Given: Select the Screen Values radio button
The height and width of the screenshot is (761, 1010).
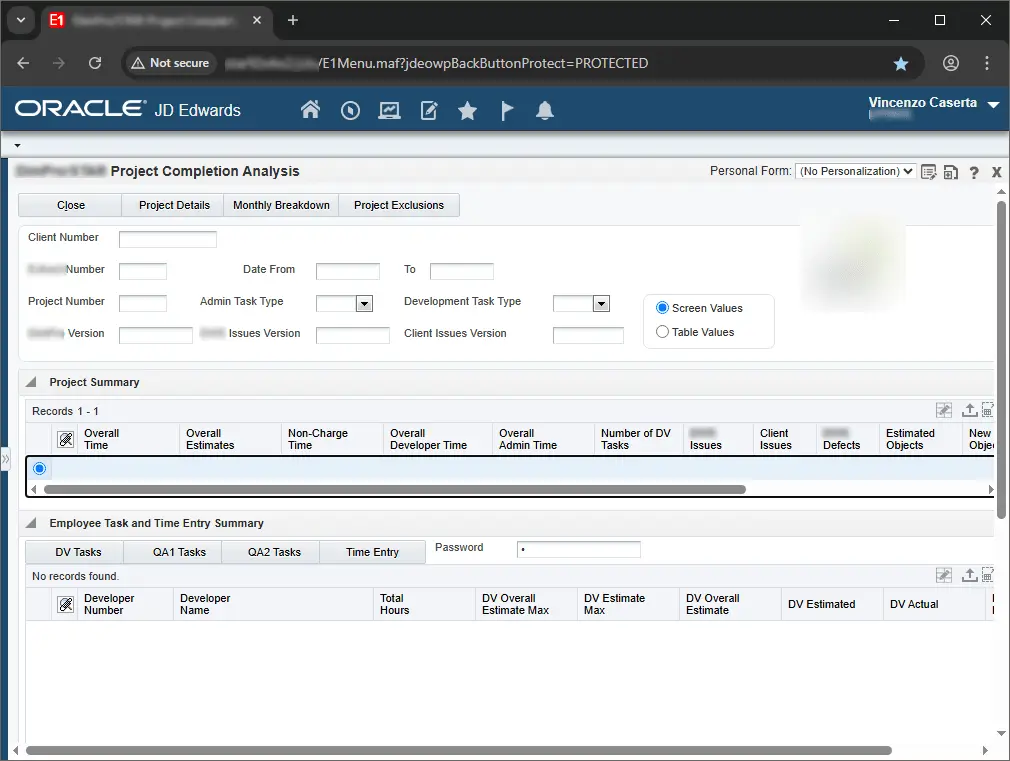Looking at the screenshot, I should (662, 308).
